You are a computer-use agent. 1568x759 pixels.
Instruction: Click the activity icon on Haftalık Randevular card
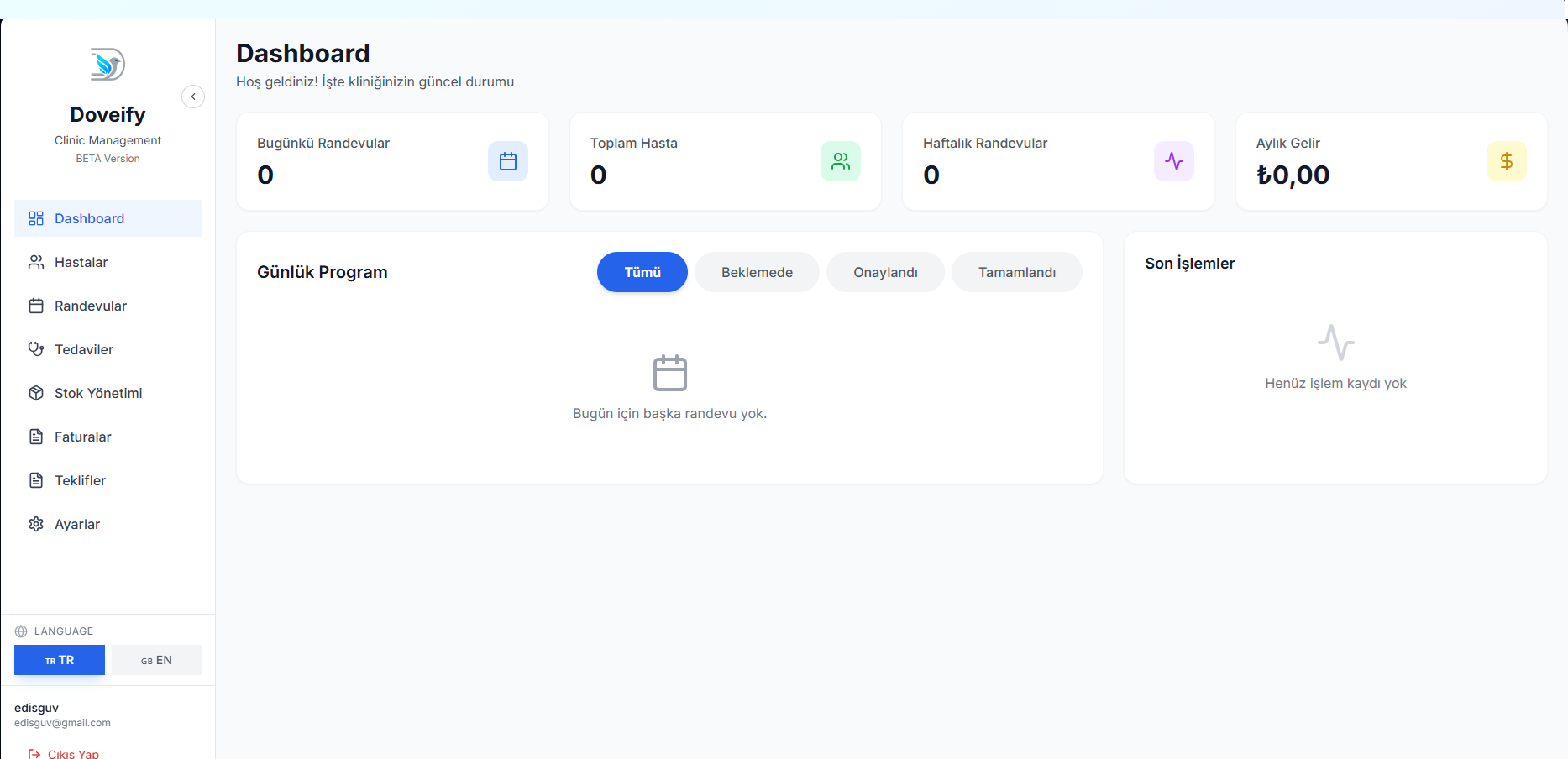coord(1173,161)
